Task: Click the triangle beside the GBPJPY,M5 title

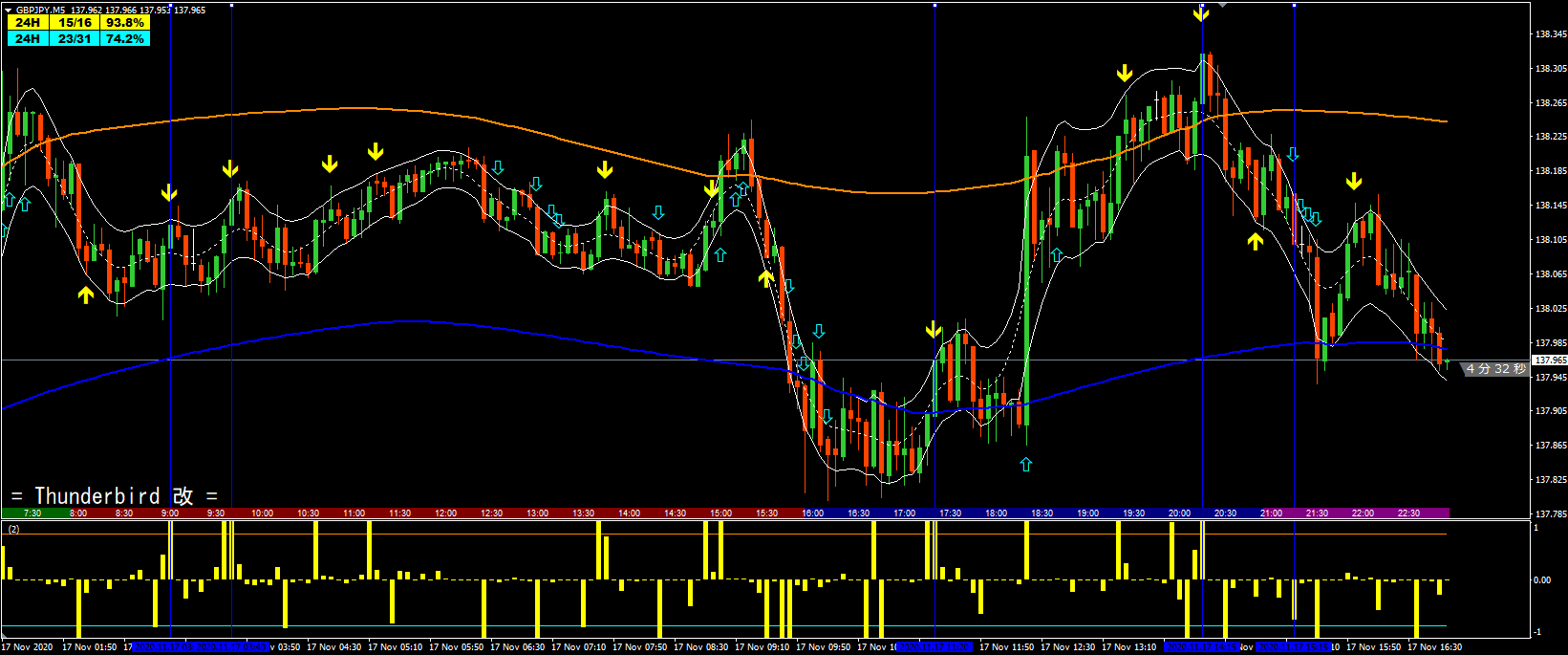Action: (8, 10)
